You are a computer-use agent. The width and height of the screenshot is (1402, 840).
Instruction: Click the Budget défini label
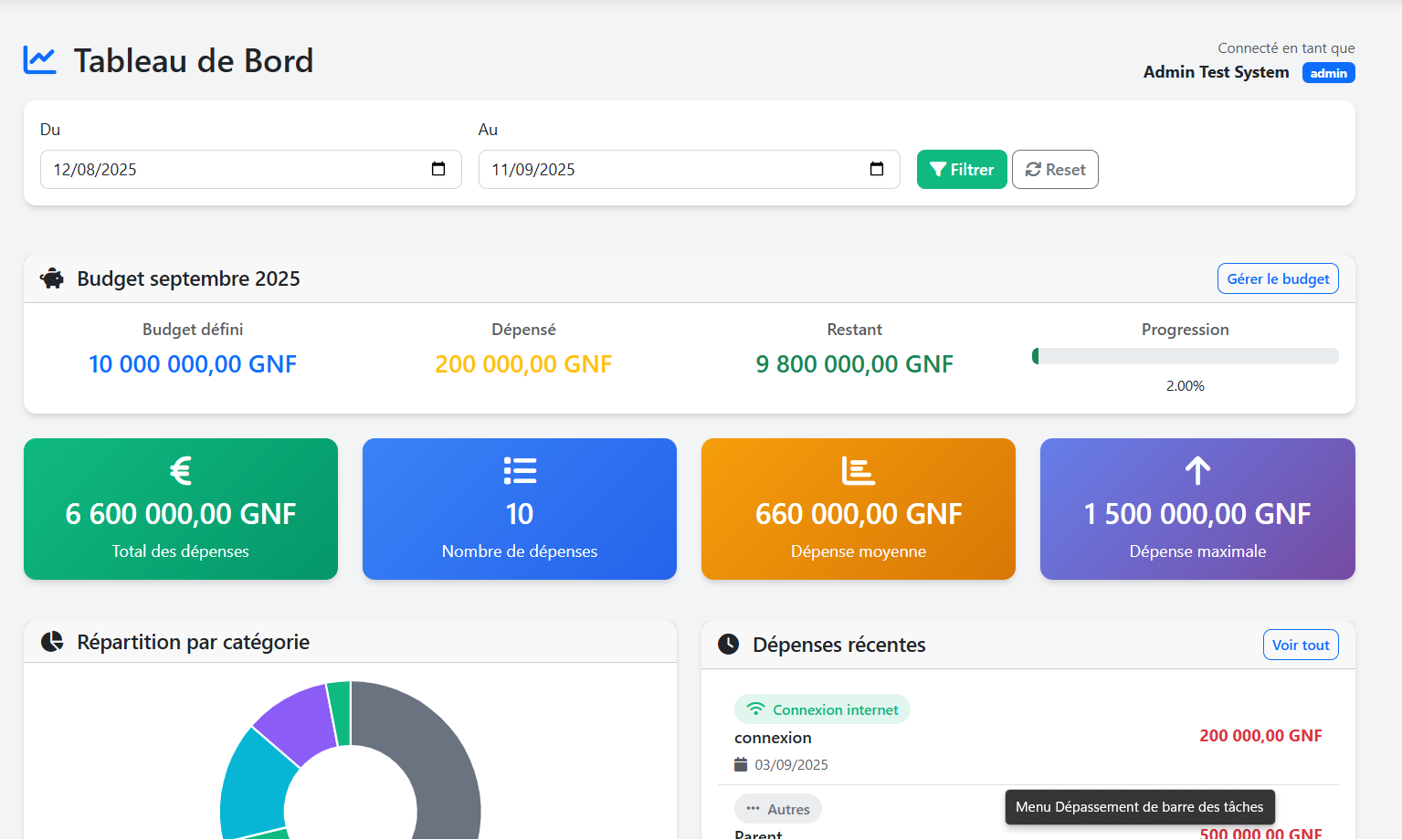(193, 330)
